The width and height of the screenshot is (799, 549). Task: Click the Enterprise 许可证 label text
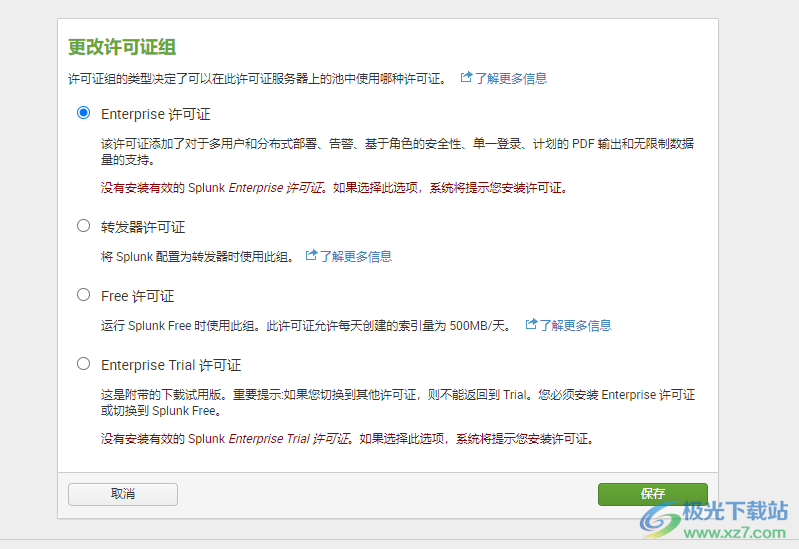coord(155,114)
